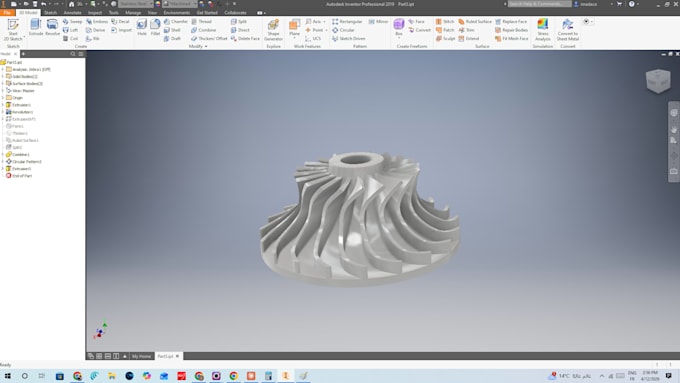The image size is (680, 383).
Task: Expand the Circular Pattern1 feature node
Action: [x=3, y=161]
